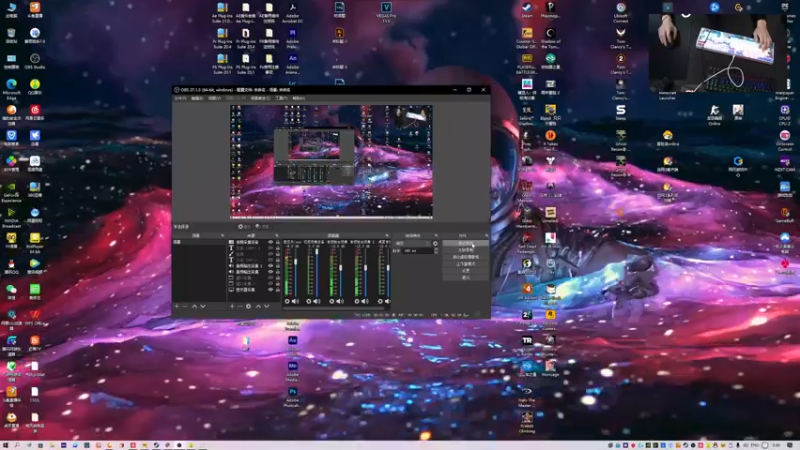Screen dimensions: 800x450
Task: Mute the fifth mixer channel speaker
Action: coord(387,301)
